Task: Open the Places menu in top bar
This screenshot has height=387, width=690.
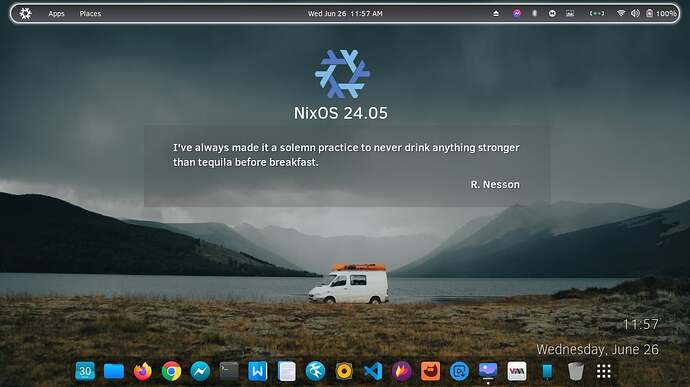Action: coord(90,14)
